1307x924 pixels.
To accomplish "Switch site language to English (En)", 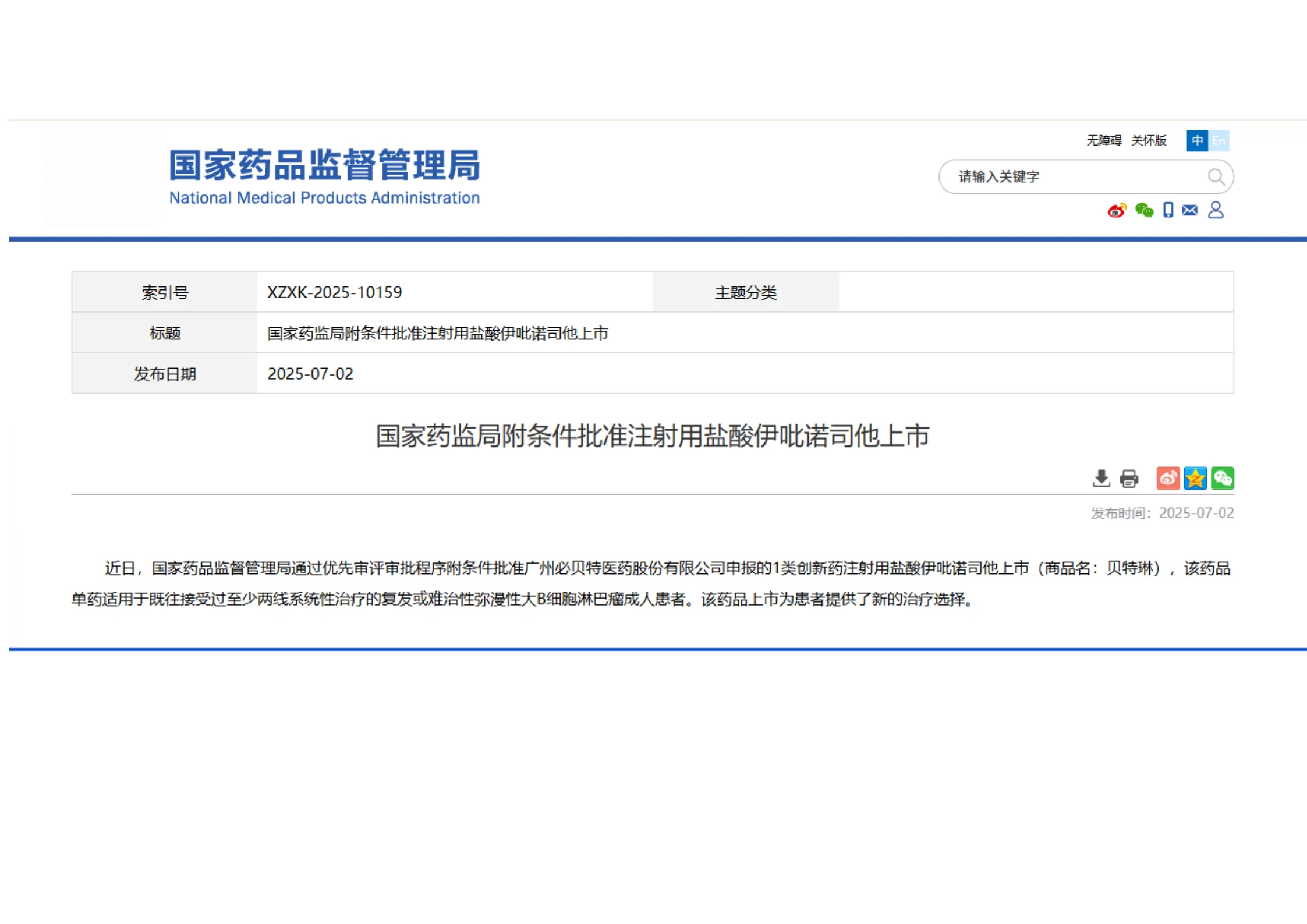I will pyautogui.click(x=1219, y=141).
